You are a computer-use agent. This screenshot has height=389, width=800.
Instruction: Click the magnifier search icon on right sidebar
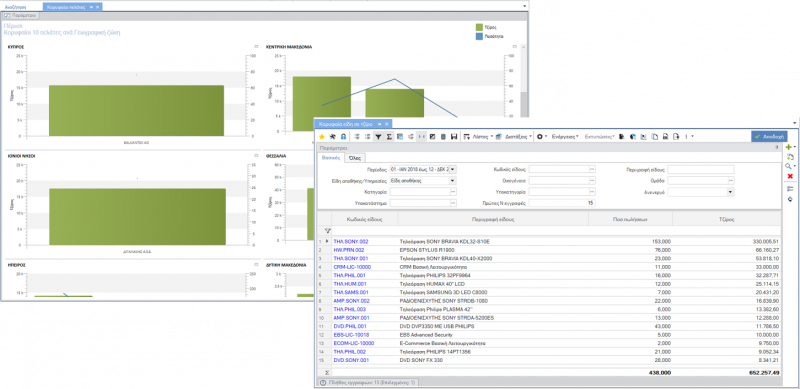tap(789, 166)
